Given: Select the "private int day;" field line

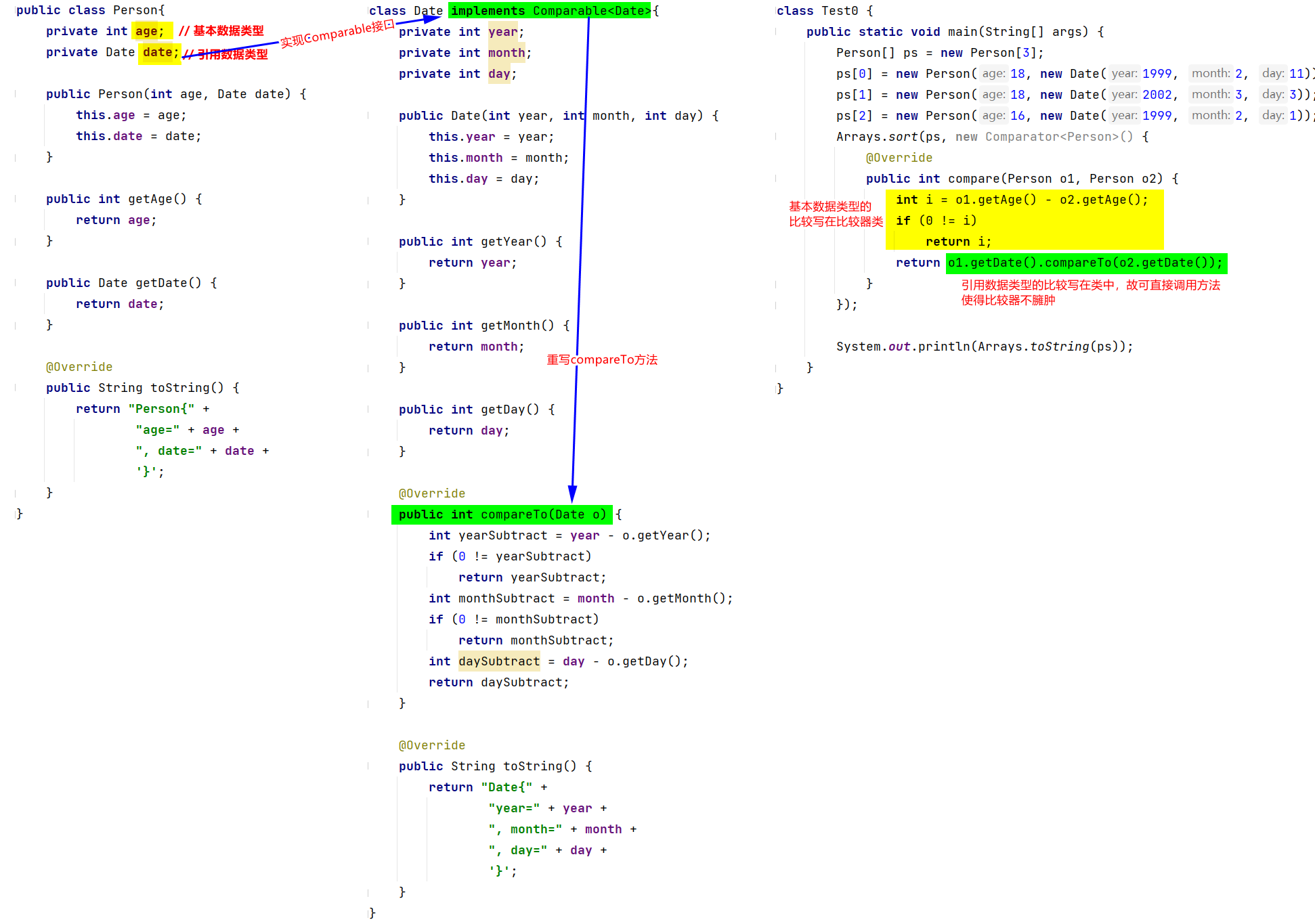Looking at the screenshot, I should click(x=458, y=74).
